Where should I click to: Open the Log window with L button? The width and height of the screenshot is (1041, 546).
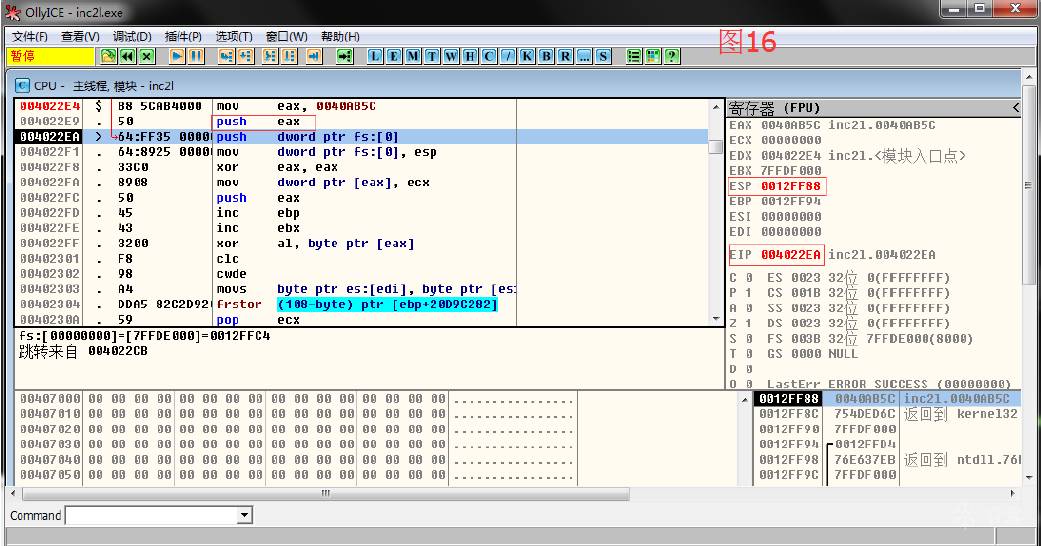tap(375, 56)
